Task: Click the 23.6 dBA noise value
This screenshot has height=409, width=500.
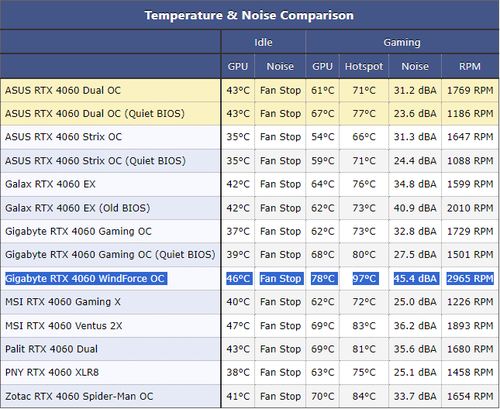Action: point(415,114)
